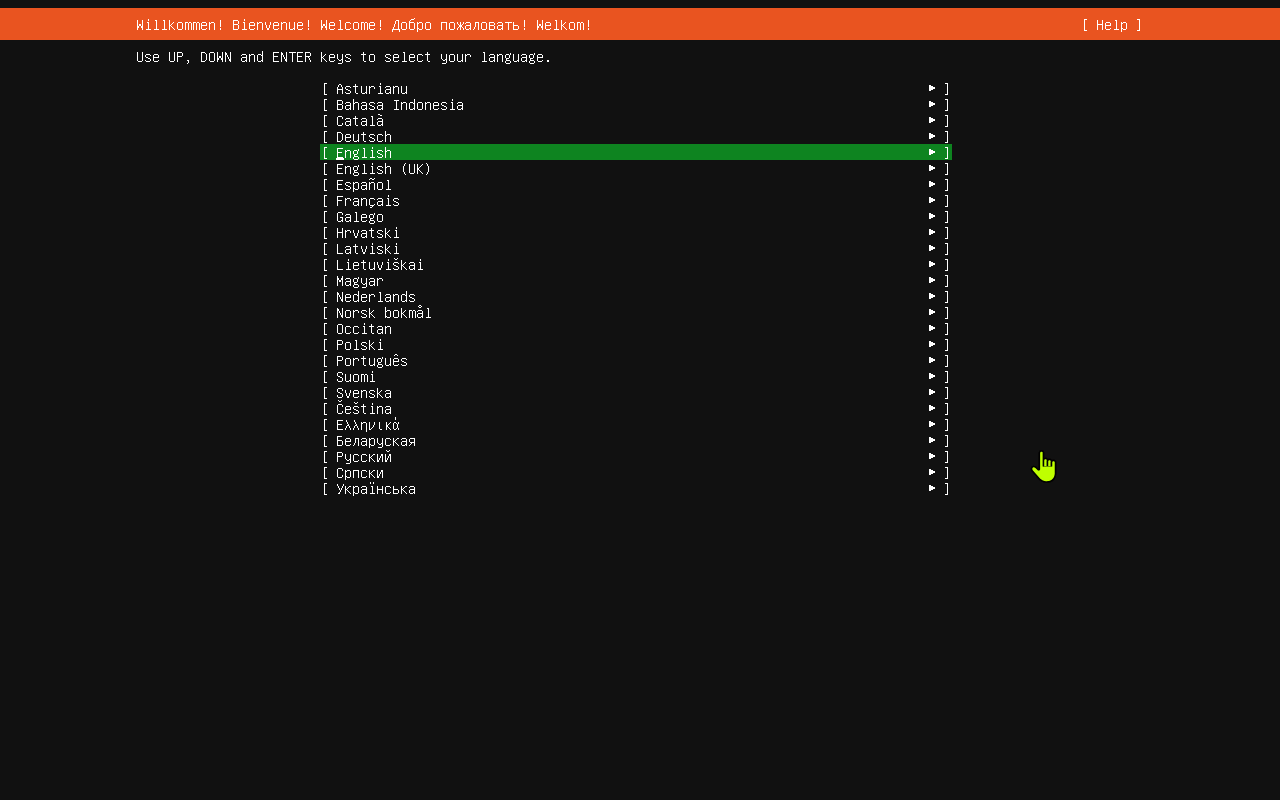Click the arrow beside Français
The image size is (1280, 800).
[932, 200]
